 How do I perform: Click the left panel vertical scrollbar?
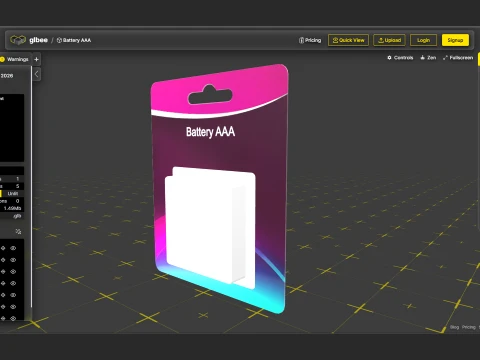pos(32,187)
